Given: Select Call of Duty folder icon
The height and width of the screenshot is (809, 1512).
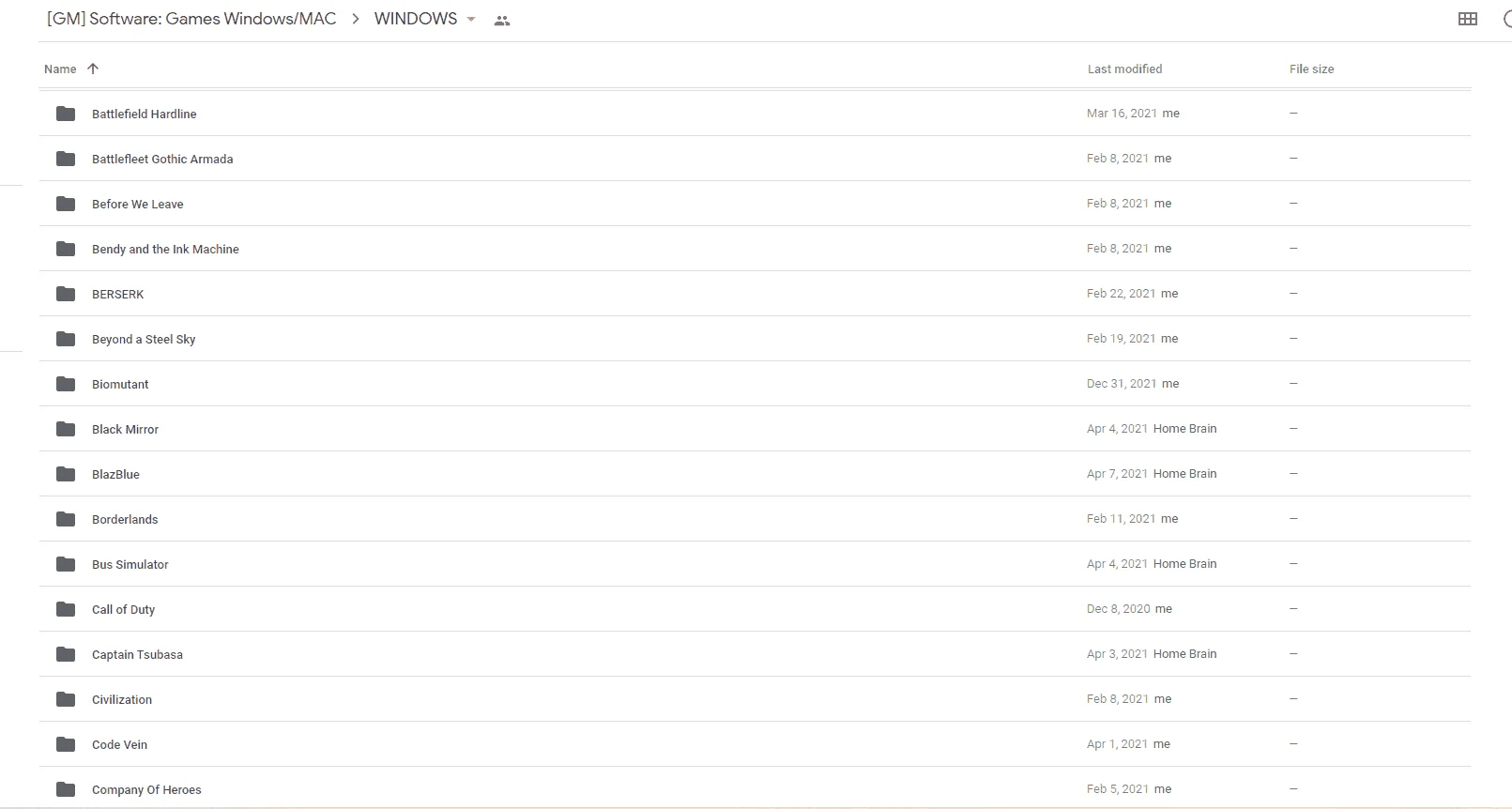Looking at the screenshot, I should coord(66,609).
